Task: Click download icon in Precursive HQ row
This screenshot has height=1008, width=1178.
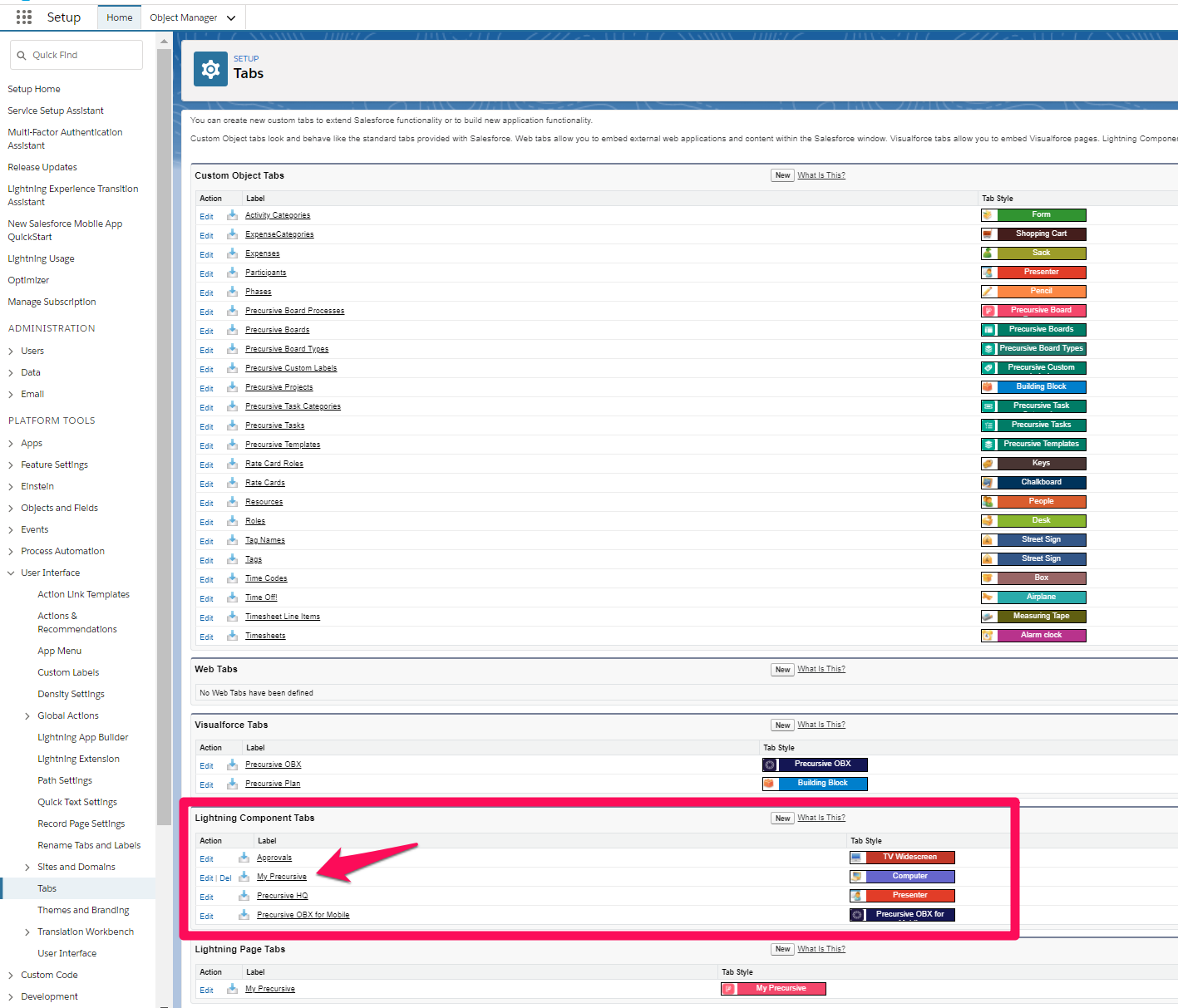Action: pos(244,896)
